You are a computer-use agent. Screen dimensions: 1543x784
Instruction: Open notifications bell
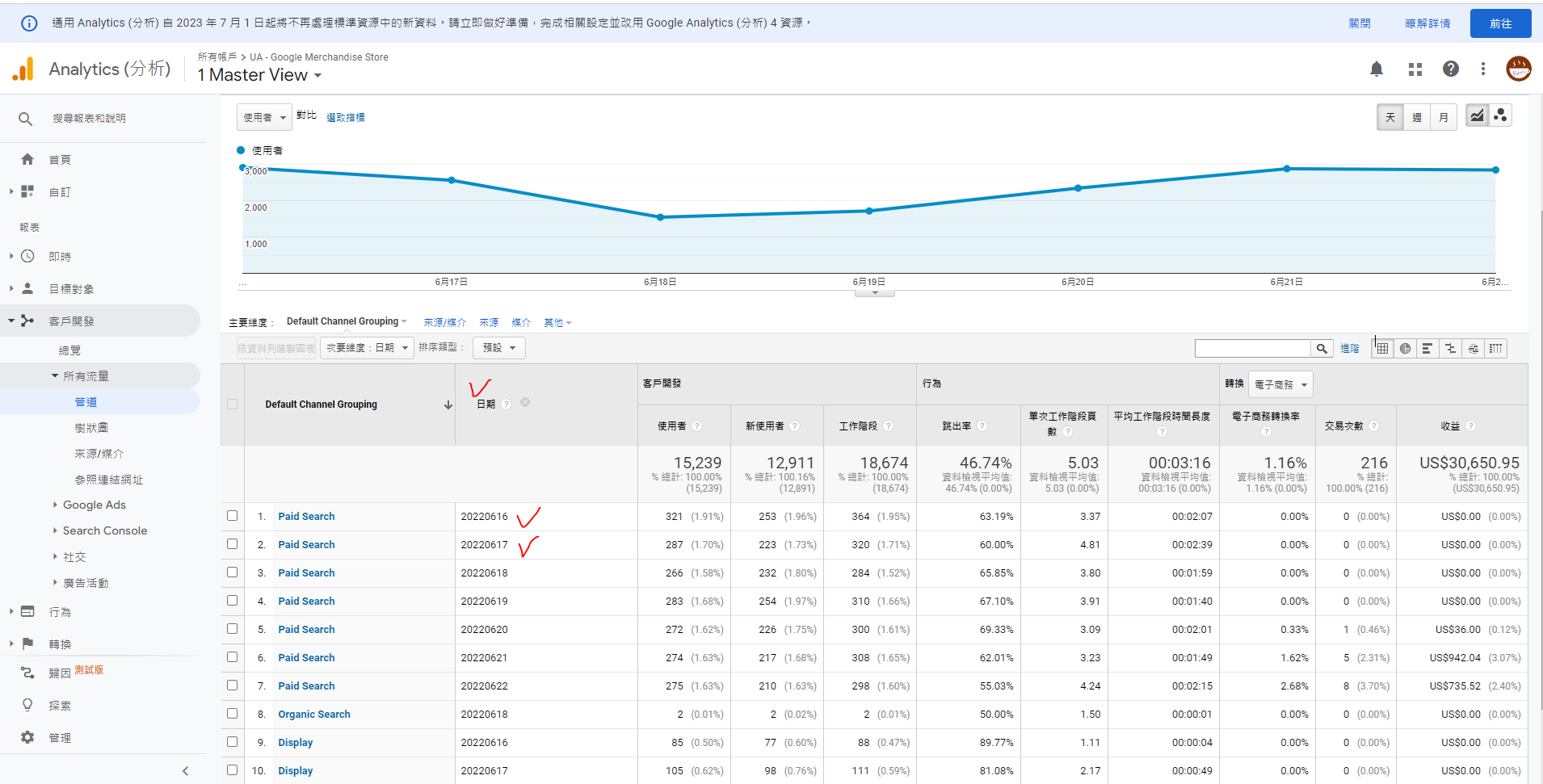coord(1377,69)
